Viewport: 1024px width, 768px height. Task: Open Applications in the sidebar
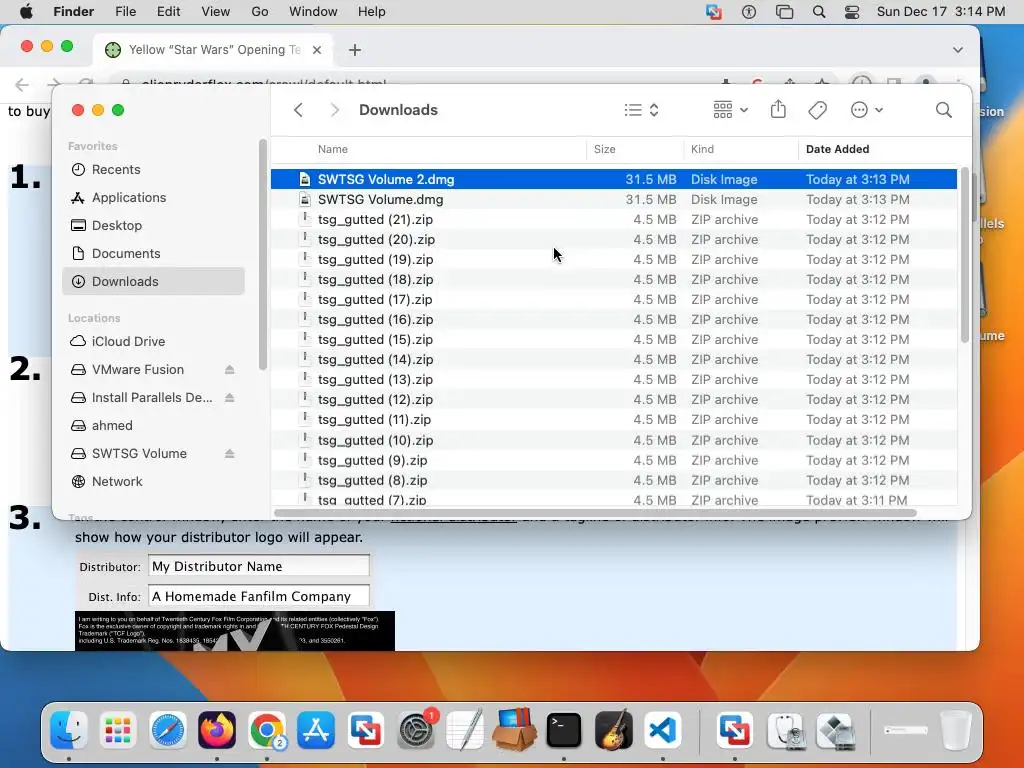pyautogui.click(x=153, y=197)
